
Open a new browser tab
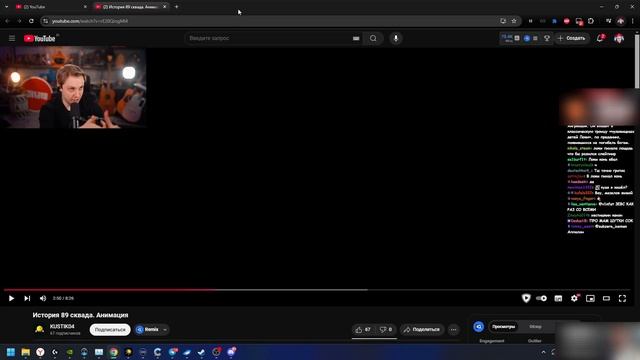(x=176, y=7)
